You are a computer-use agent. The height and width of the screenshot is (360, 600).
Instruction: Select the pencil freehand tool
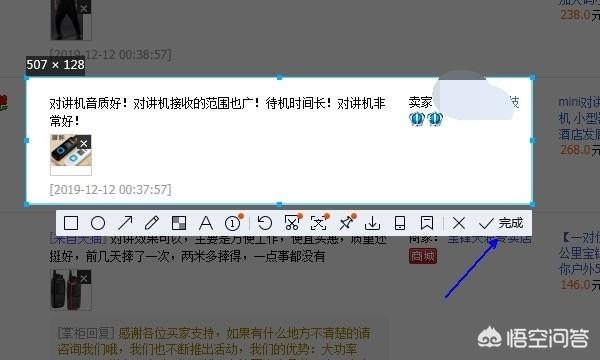pos(152,223)
